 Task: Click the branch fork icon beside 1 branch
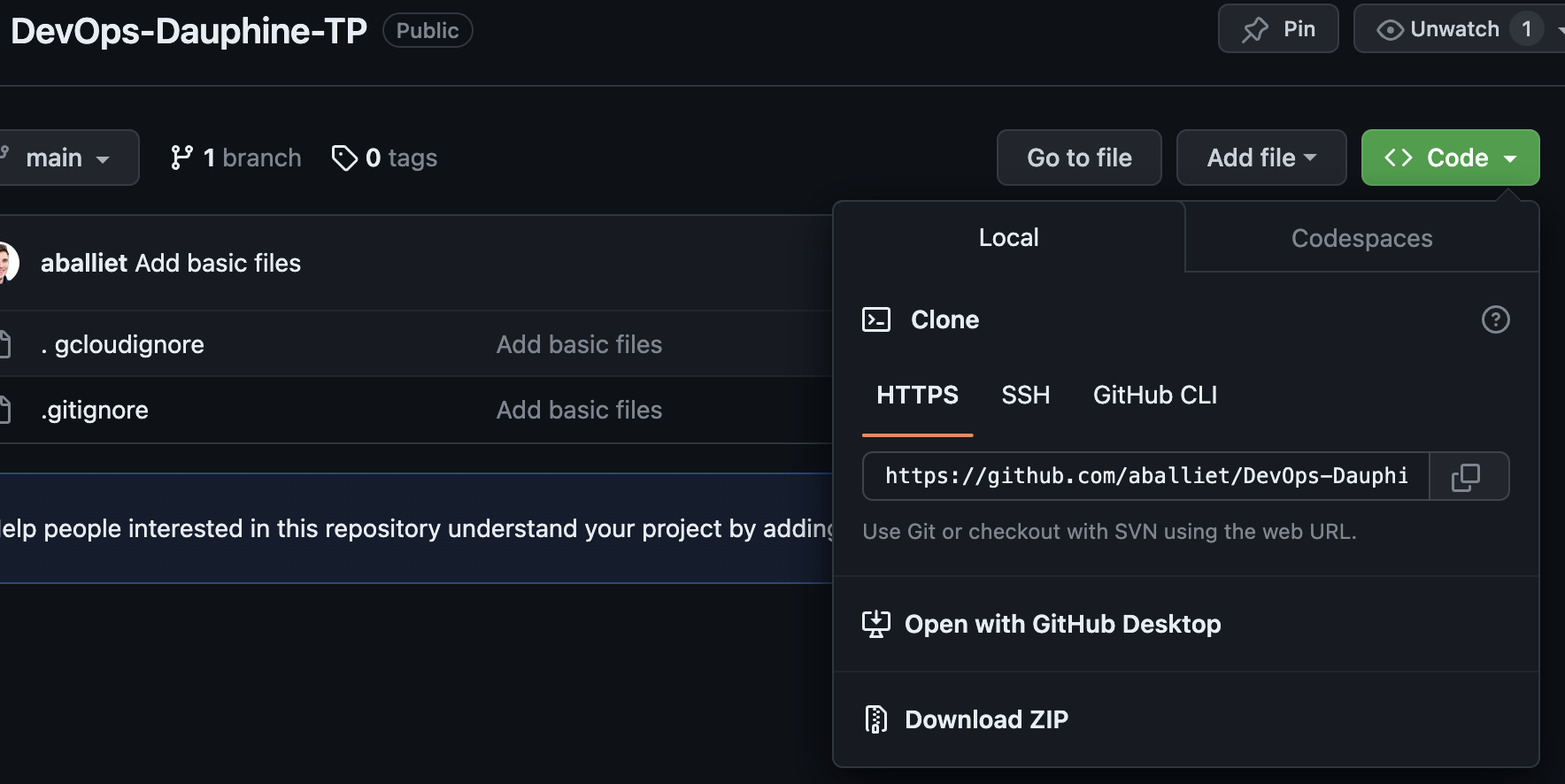(x=181, y=158)
